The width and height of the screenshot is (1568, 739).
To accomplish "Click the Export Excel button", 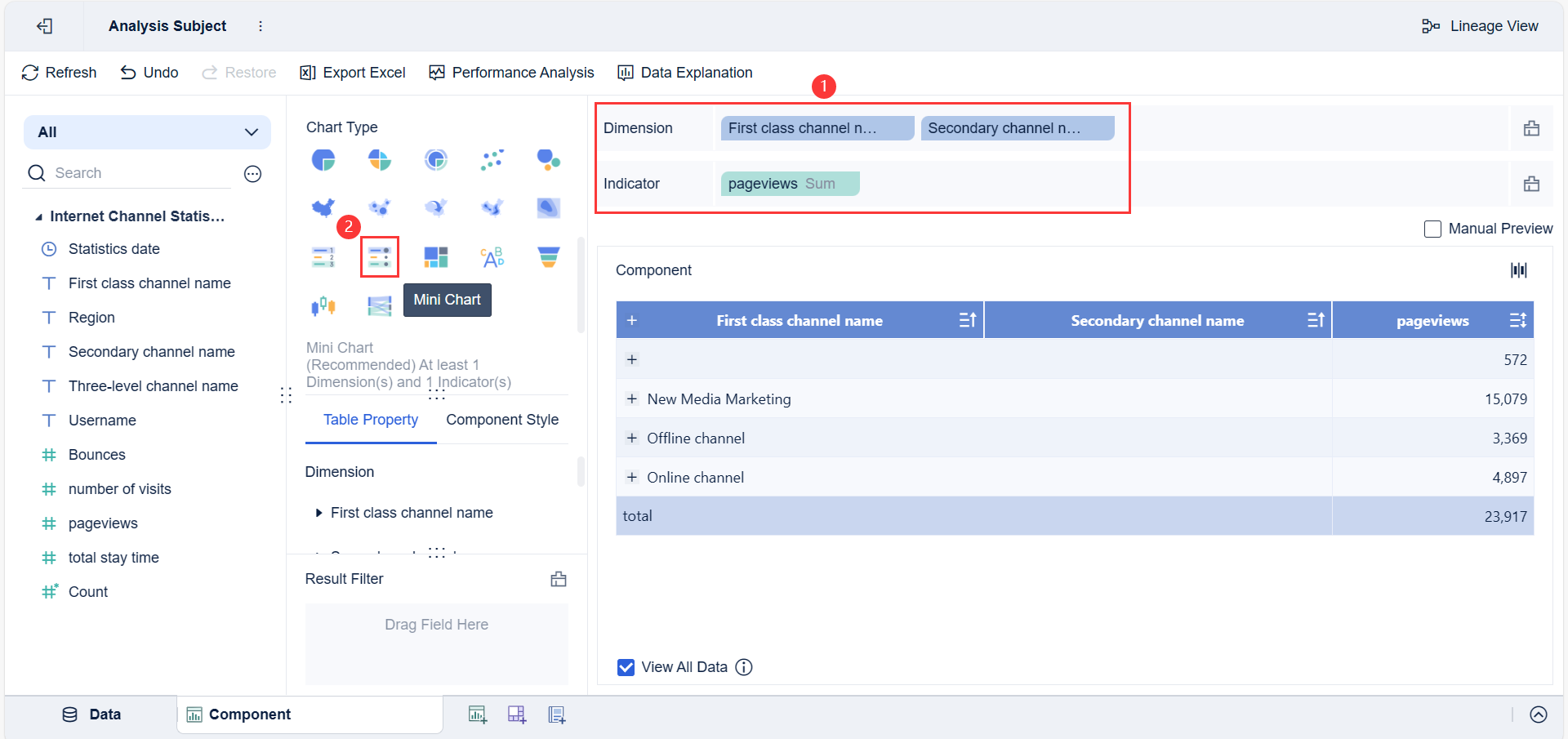I will point(353,73).
